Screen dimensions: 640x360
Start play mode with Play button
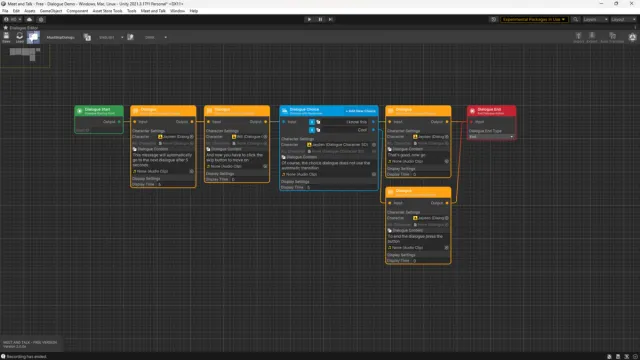(x=309, y=19)
